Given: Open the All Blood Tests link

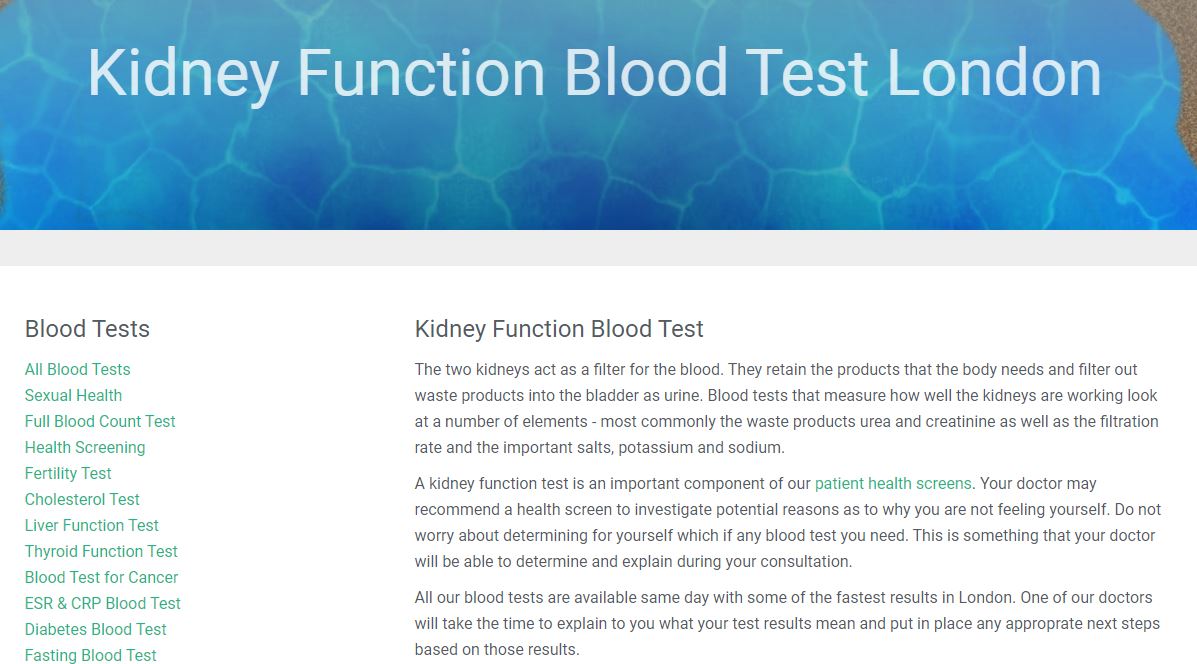Looking at the screenshot, I should pyautogui.click(x=77, y=369).
